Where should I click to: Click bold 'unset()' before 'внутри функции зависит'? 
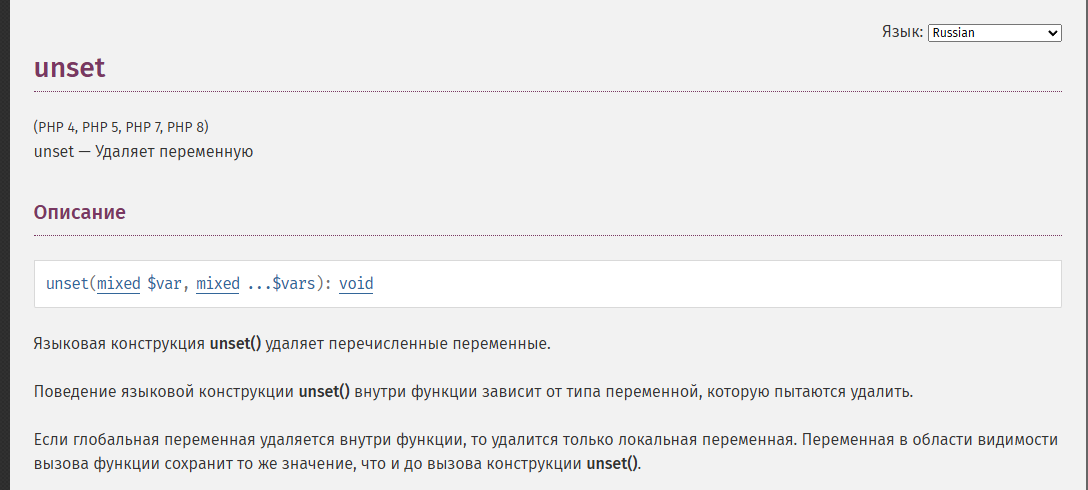coord(324,391)
